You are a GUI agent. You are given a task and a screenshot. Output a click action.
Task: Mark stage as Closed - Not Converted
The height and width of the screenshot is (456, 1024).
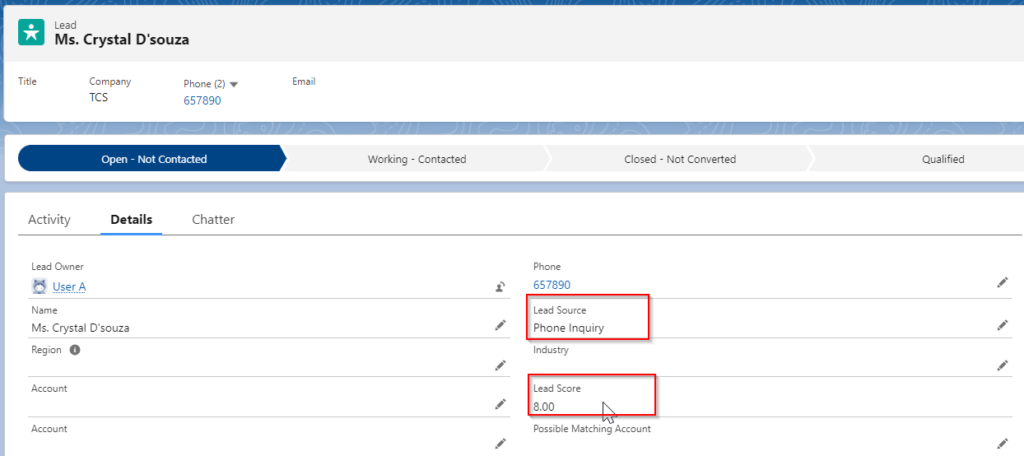(678, 159)
